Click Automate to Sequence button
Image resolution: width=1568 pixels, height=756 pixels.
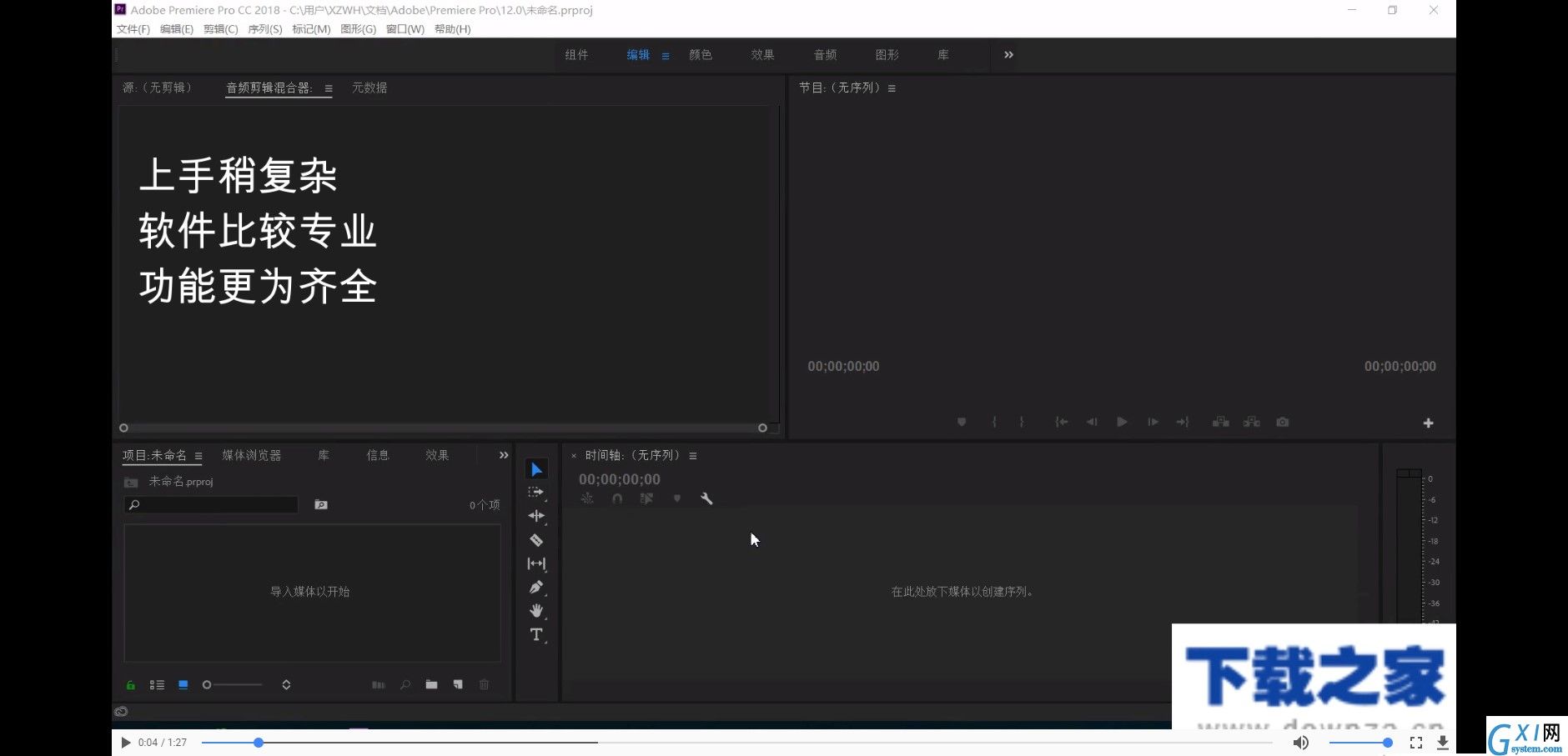tap(379, 685)
